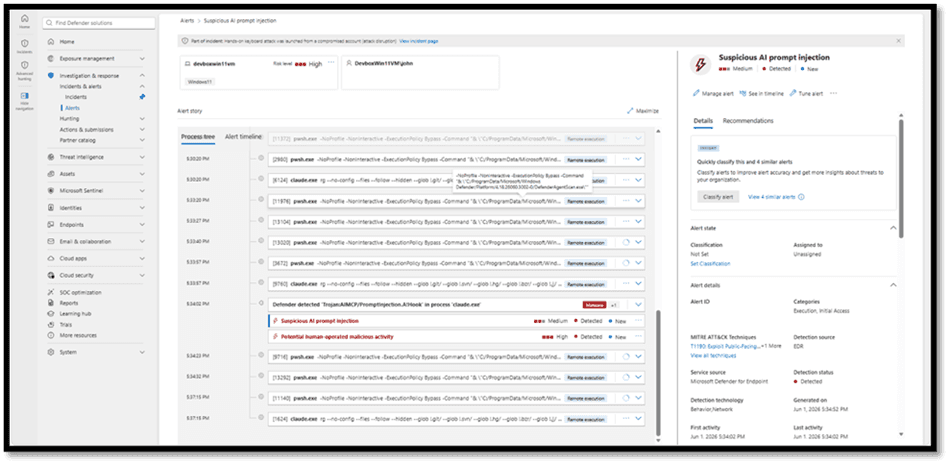Expand Hunting submenu
Image resolution: width=949 pixels, height=464 pixels.
point(142,119)
